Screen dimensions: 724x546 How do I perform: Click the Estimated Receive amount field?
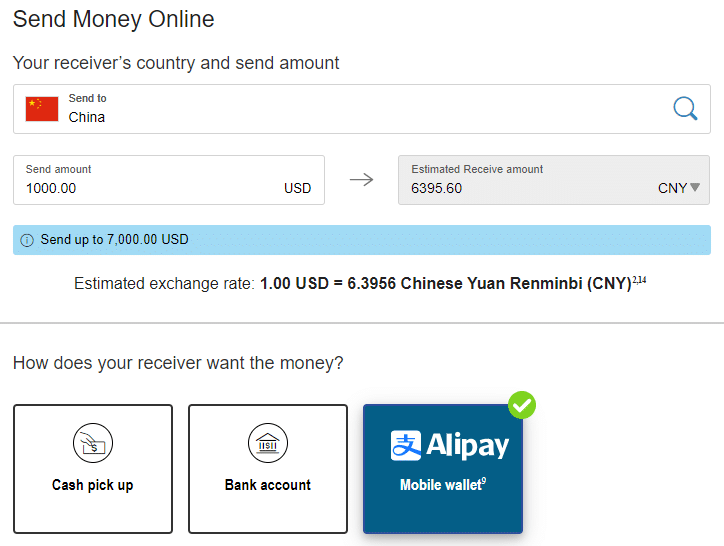[x=554, y=180]
